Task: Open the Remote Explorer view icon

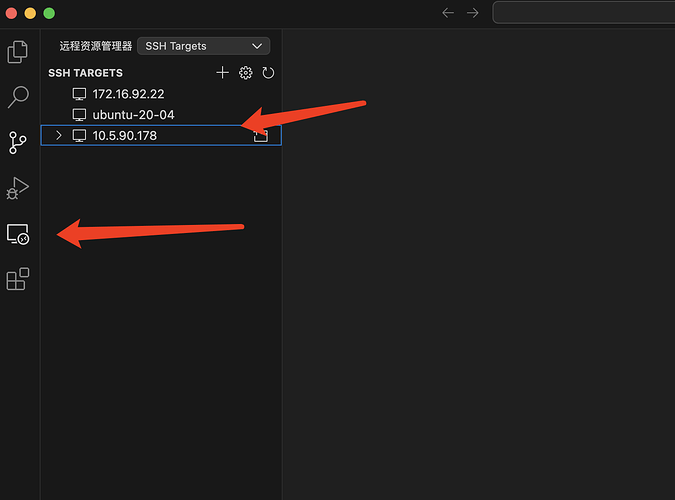Action: click(18, 234)
